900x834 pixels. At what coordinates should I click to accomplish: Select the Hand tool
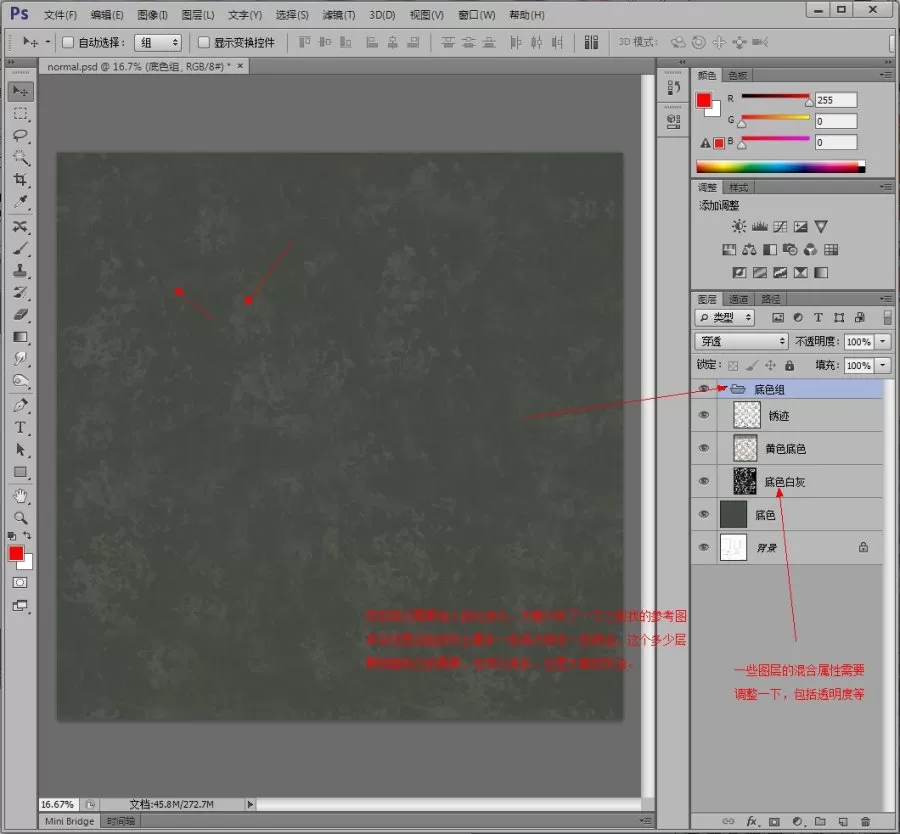pos(21,496)
